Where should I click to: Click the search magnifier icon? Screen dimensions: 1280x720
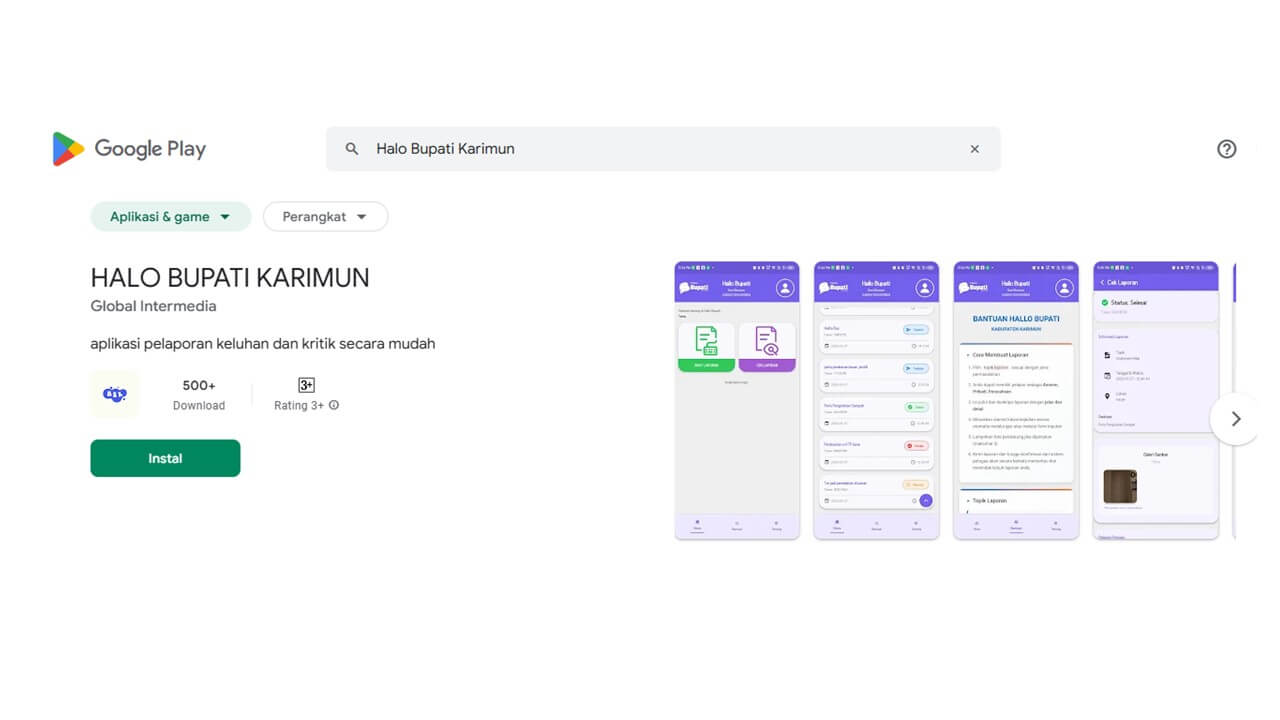(352, 149)
